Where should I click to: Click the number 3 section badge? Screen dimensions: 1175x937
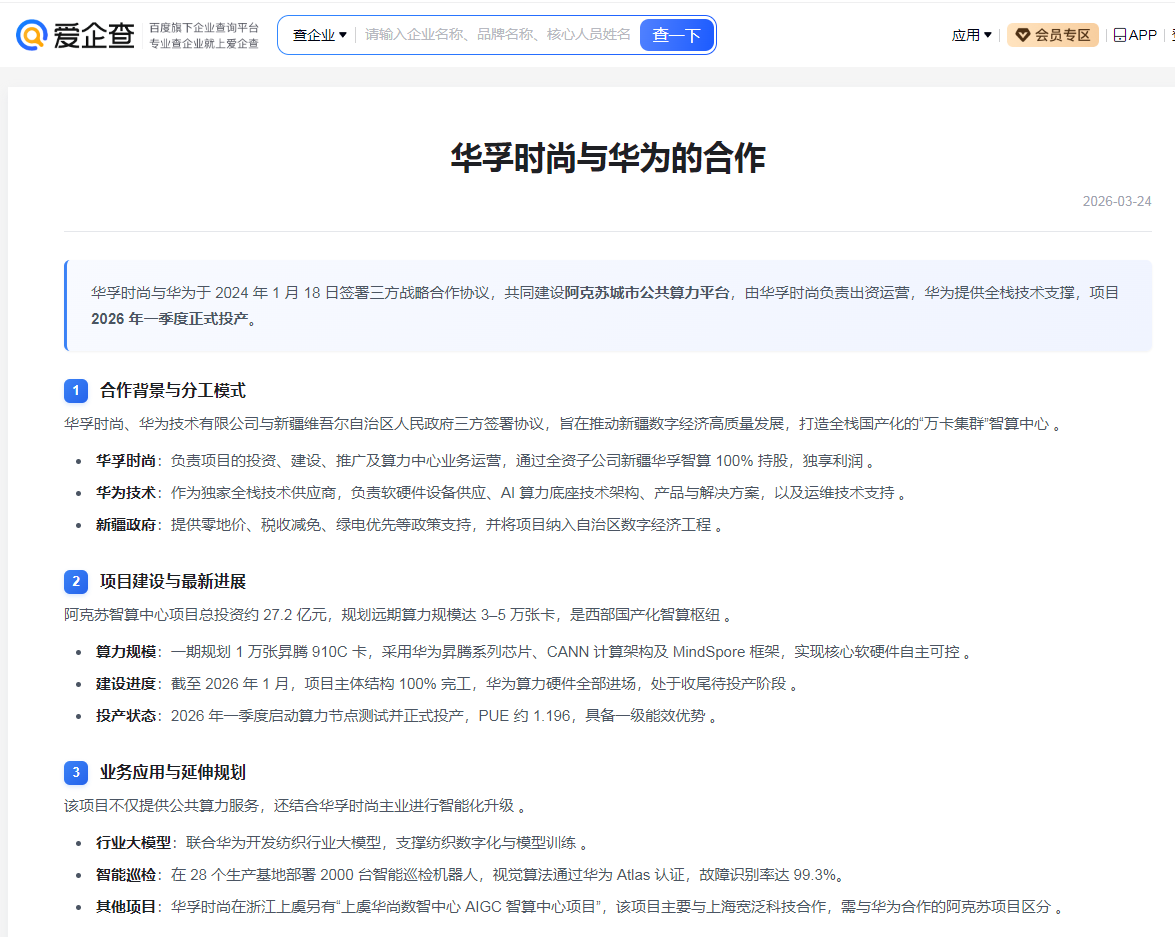coord(76,772)
